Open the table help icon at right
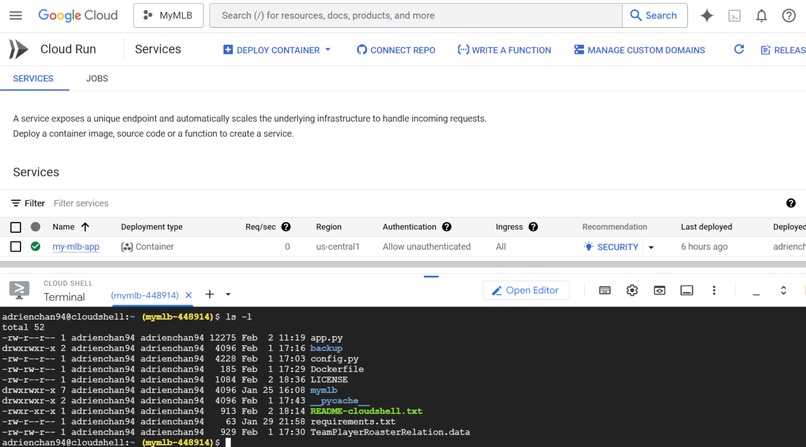The image size is (806, 447). point(791,203)
